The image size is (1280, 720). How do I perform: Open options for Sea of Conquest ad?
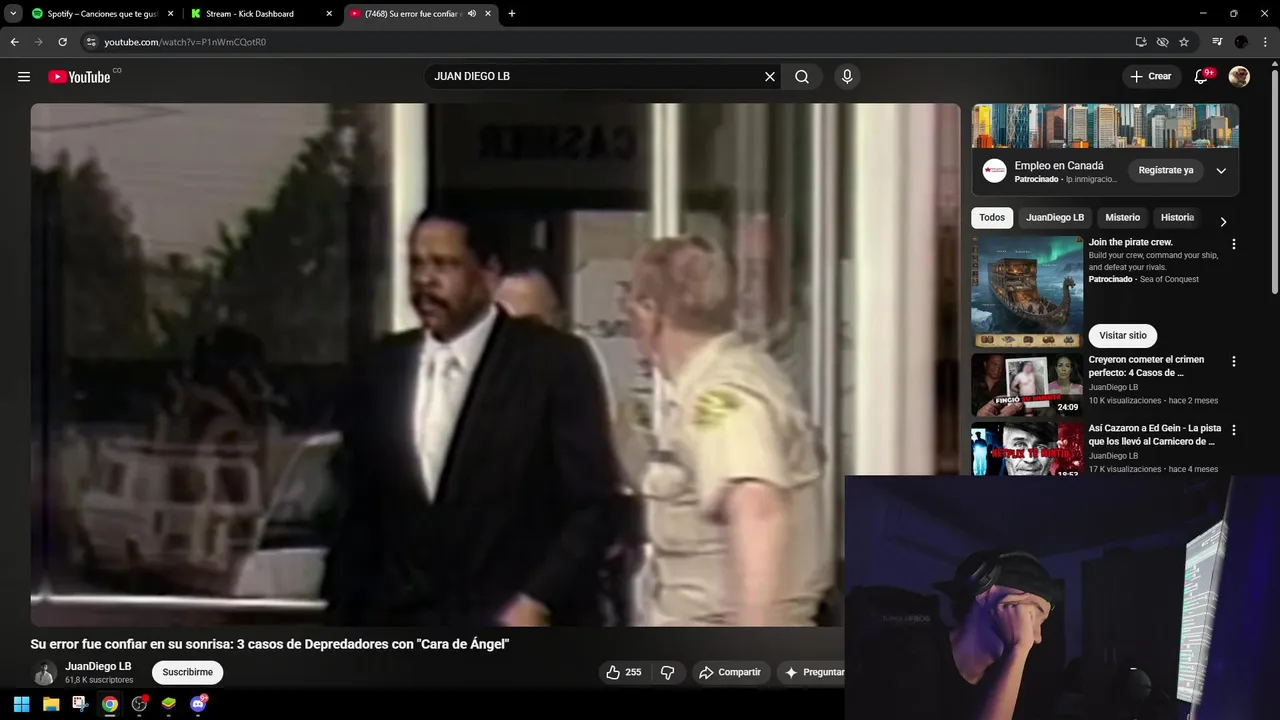(1233, 244)
